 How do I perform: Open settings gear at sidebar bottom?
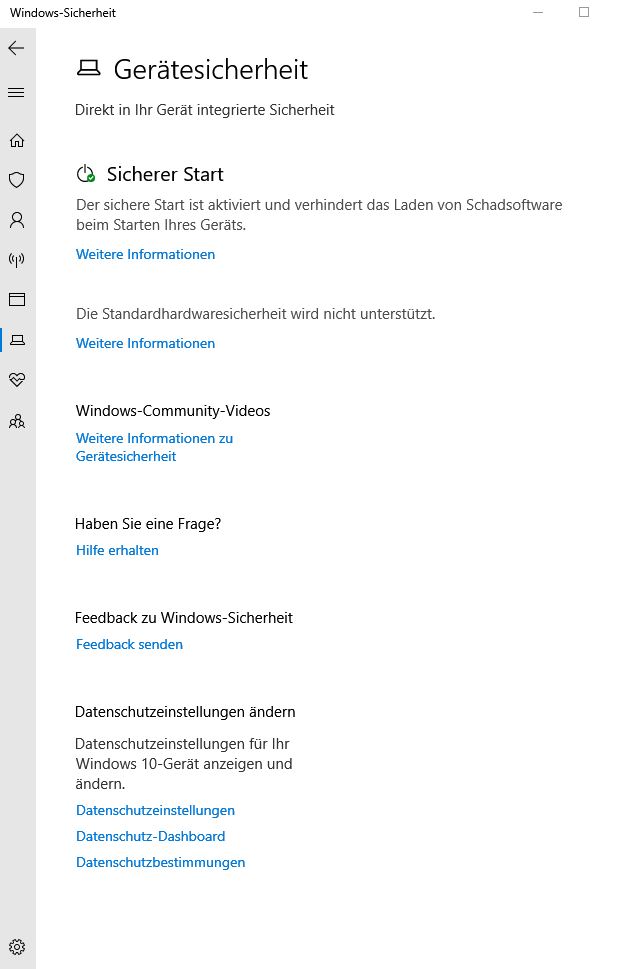(17, 946)
